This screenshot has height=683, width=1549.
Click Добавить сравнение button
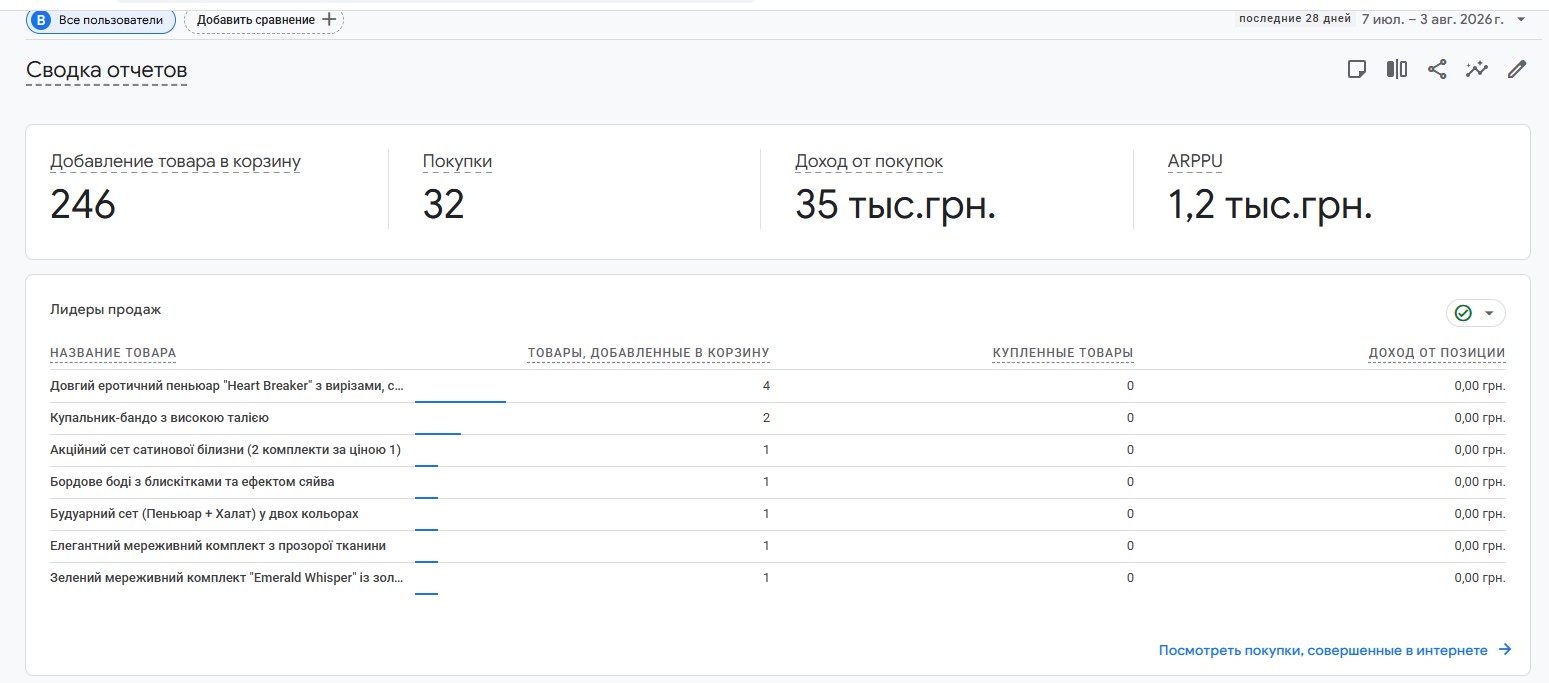click(x=264, y=19)
